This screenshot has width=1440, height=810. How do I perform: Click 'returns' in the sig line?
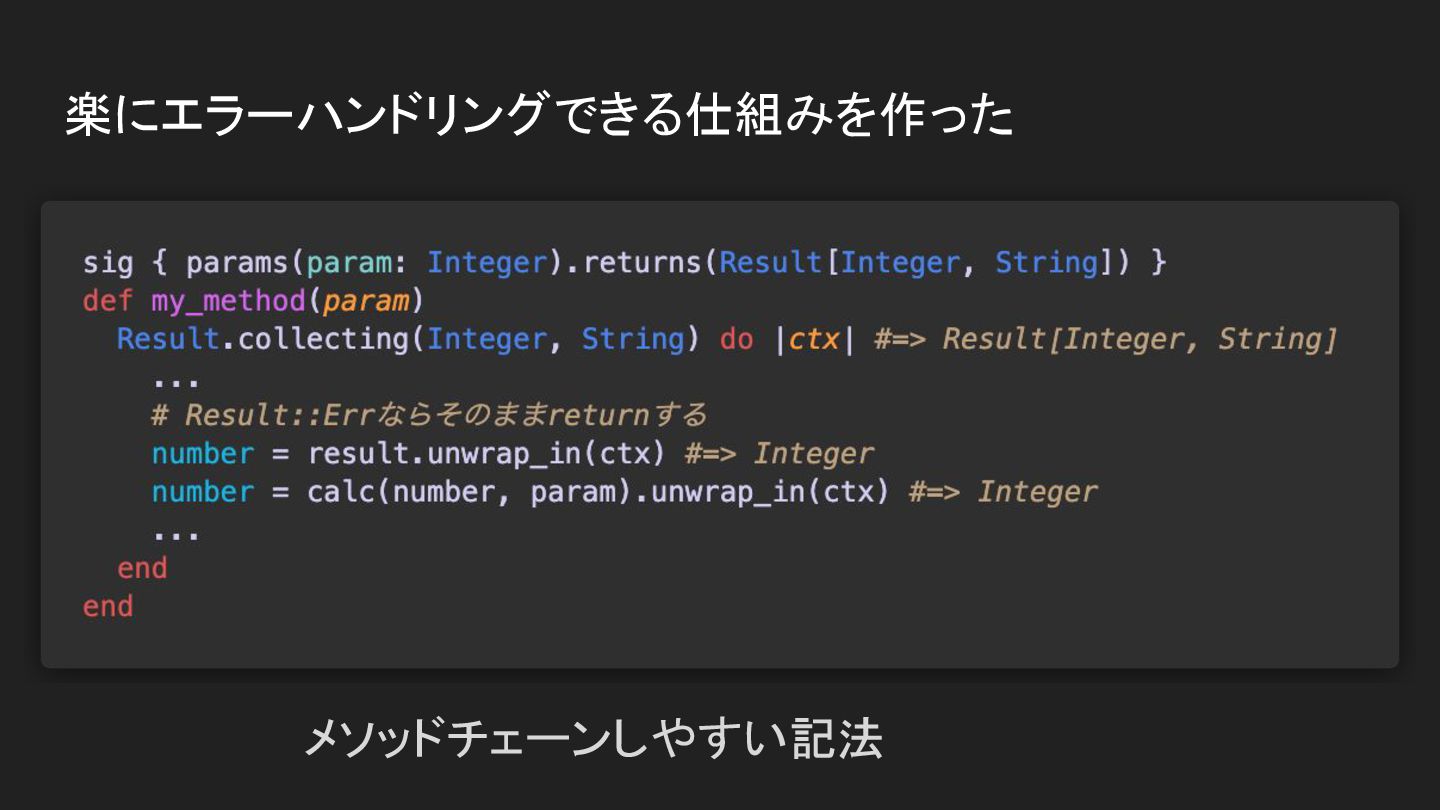(x=643, y=263)
